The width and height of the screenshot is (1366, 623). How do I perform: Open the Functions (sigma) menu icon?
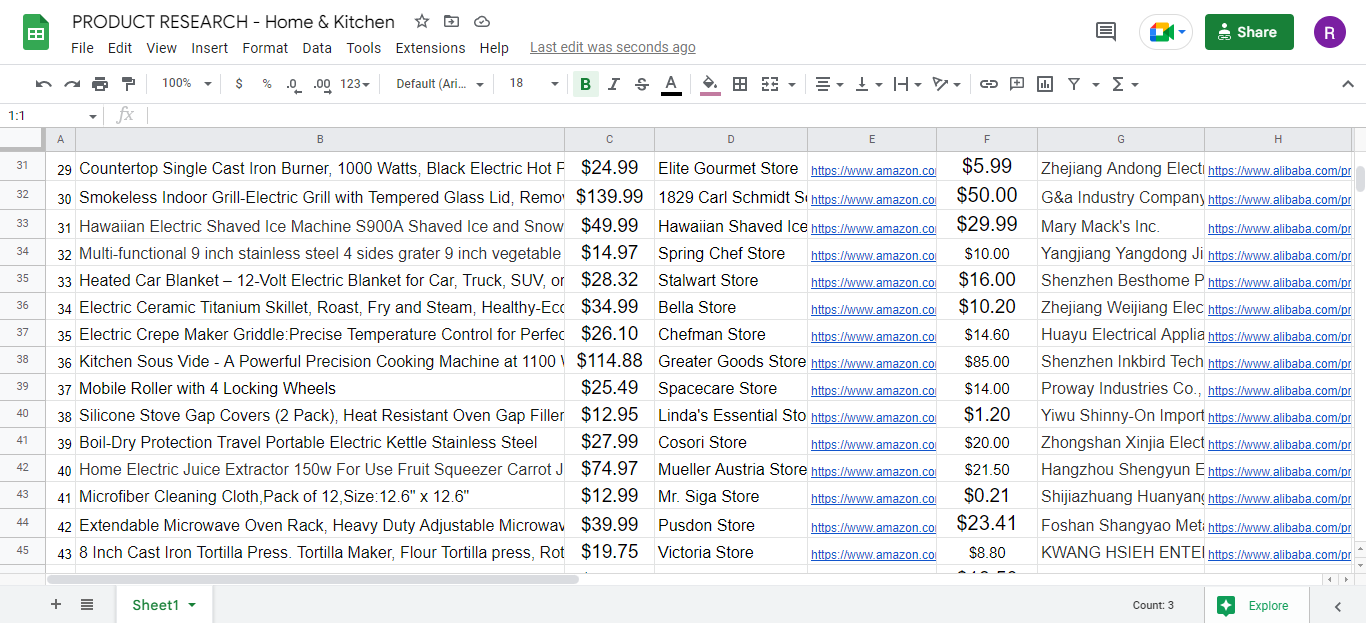1120,84
